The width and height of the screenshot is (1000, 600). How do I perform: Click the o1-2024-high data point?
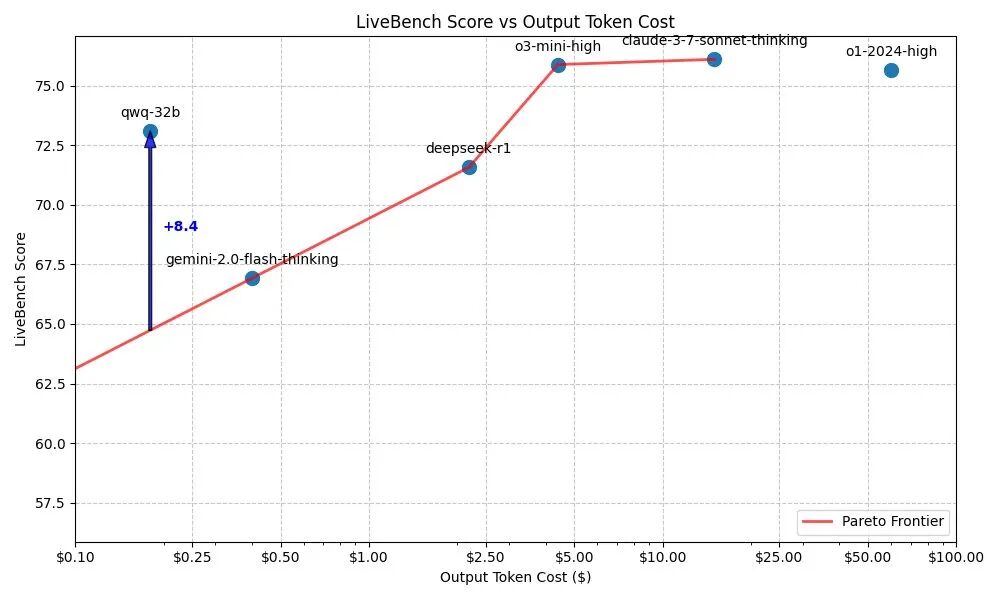tap(892, 70)
